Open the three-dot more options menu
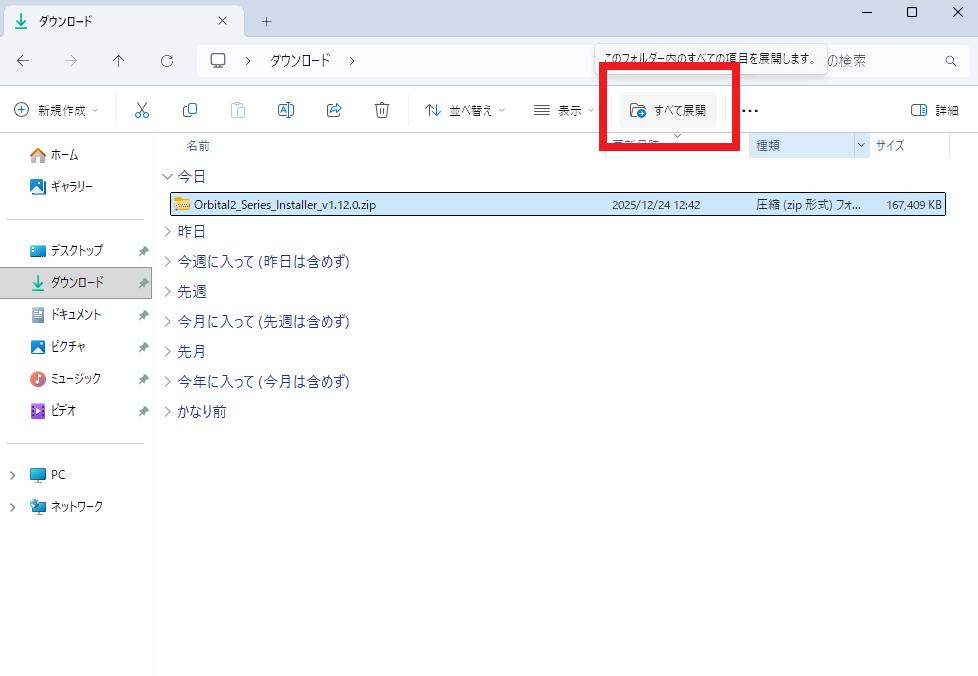 click(750, 110)
